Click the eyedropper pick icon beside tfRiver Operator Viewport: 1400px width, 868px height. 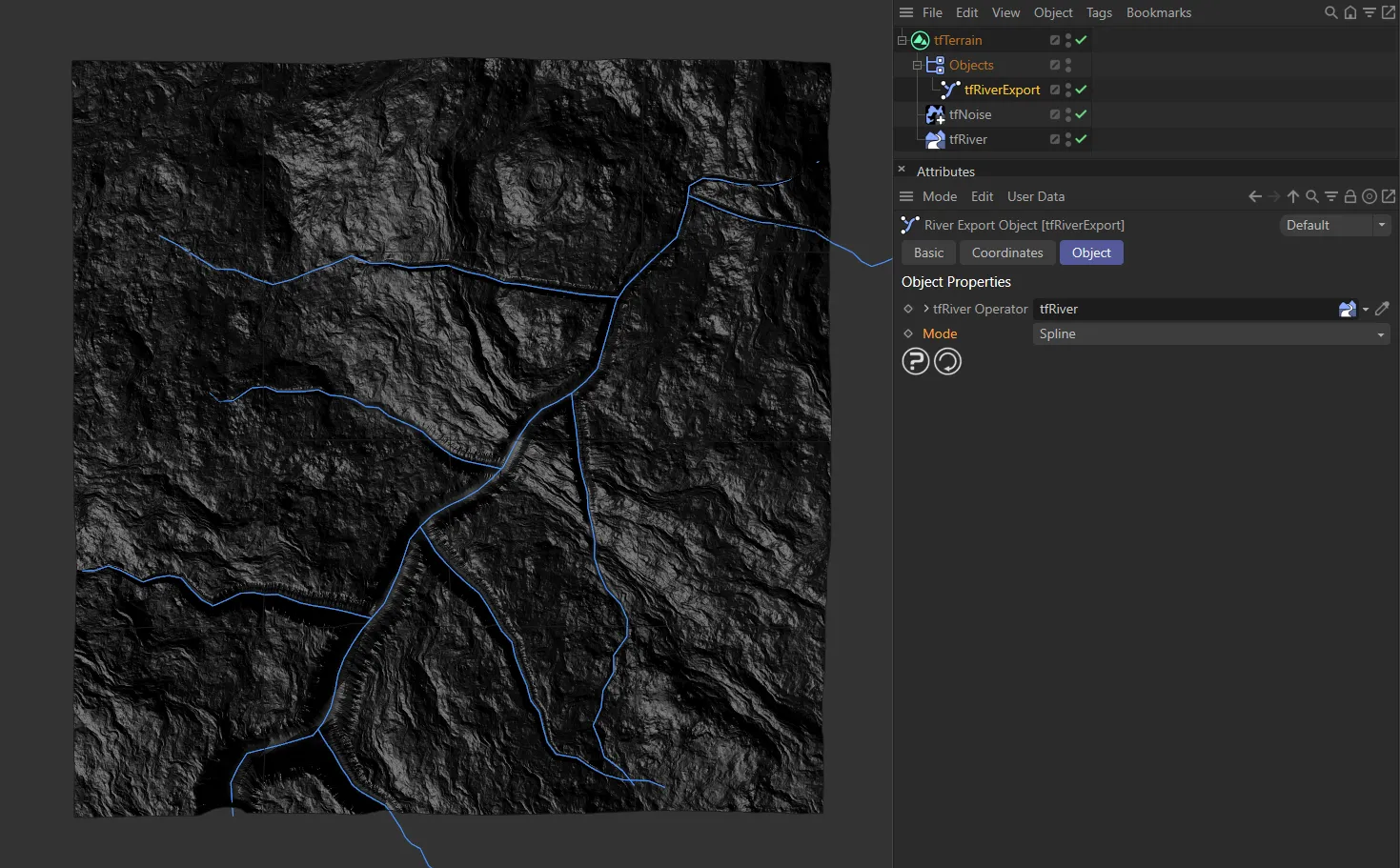tap(1383, 309)
